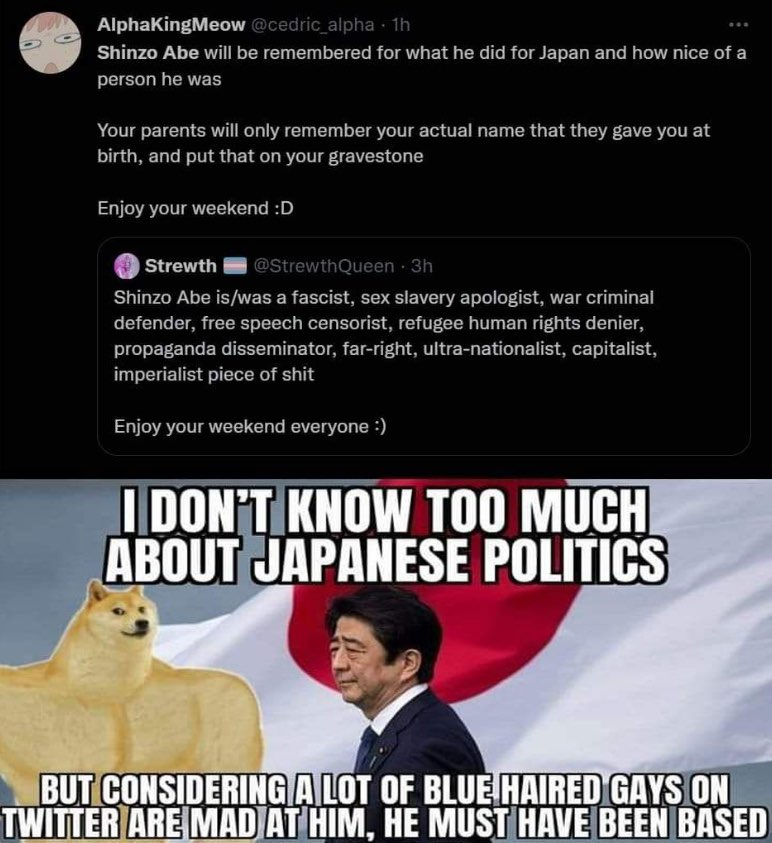Viewport: 772px width, 843px height.
Task: Open the @cedric_alpha handle
Action: (312, 25)
